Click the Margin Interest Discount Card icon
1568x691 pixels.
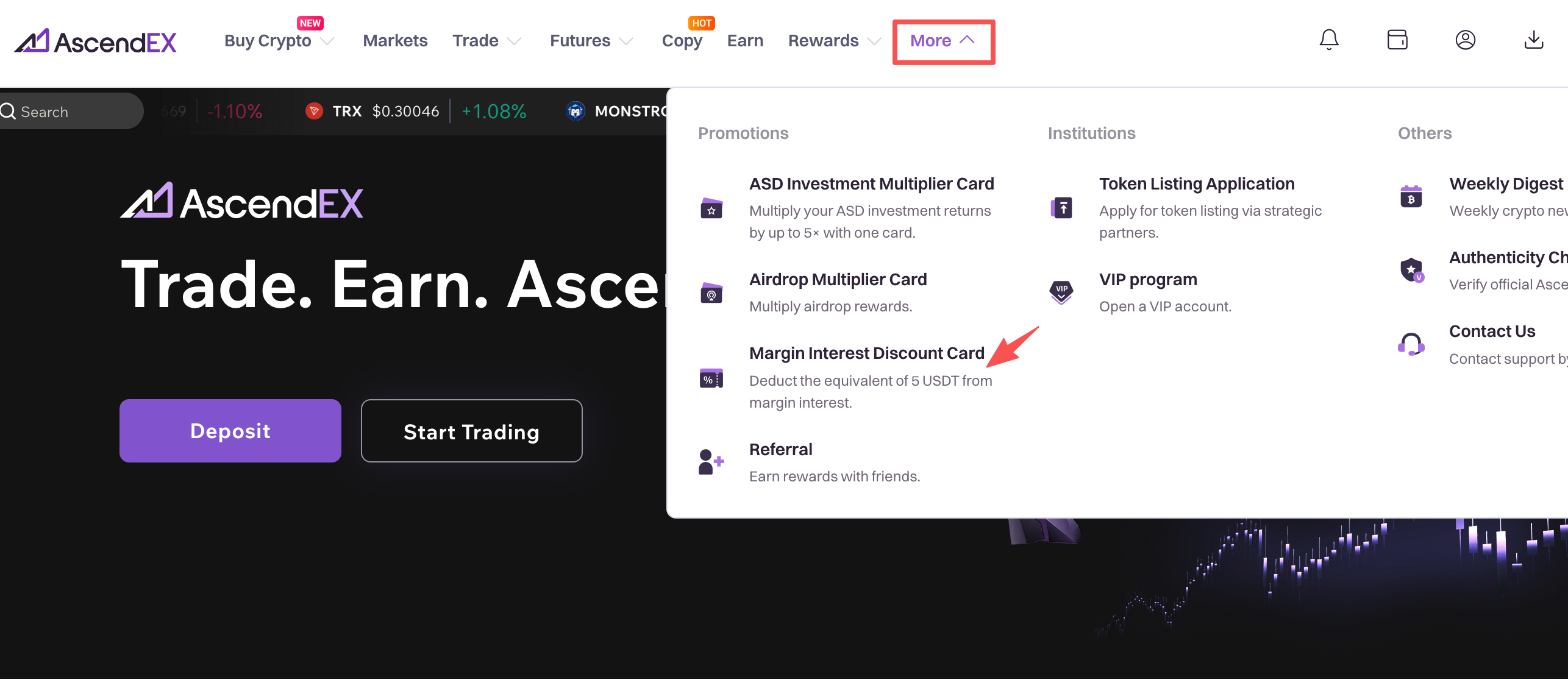711,378
